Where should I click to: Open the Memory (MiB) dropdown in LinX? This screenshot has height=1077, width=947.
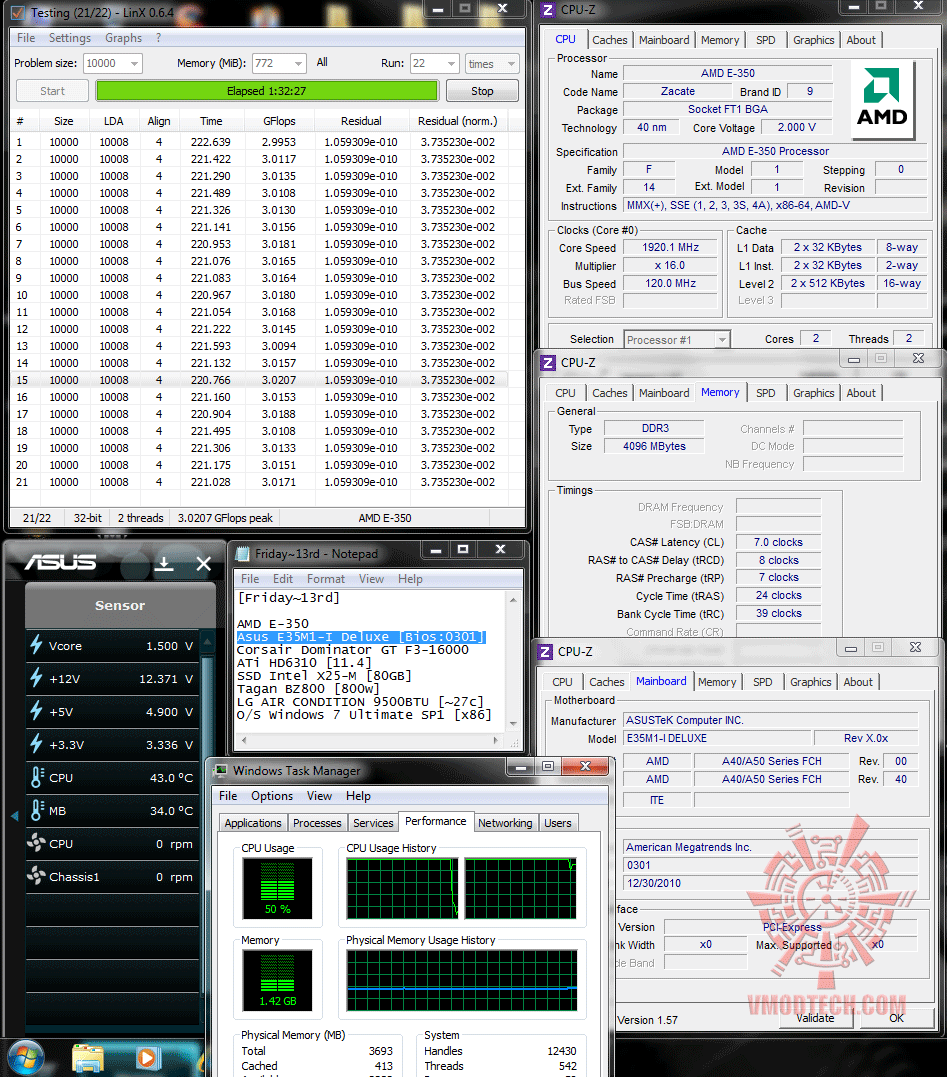(x=298, y=64)
